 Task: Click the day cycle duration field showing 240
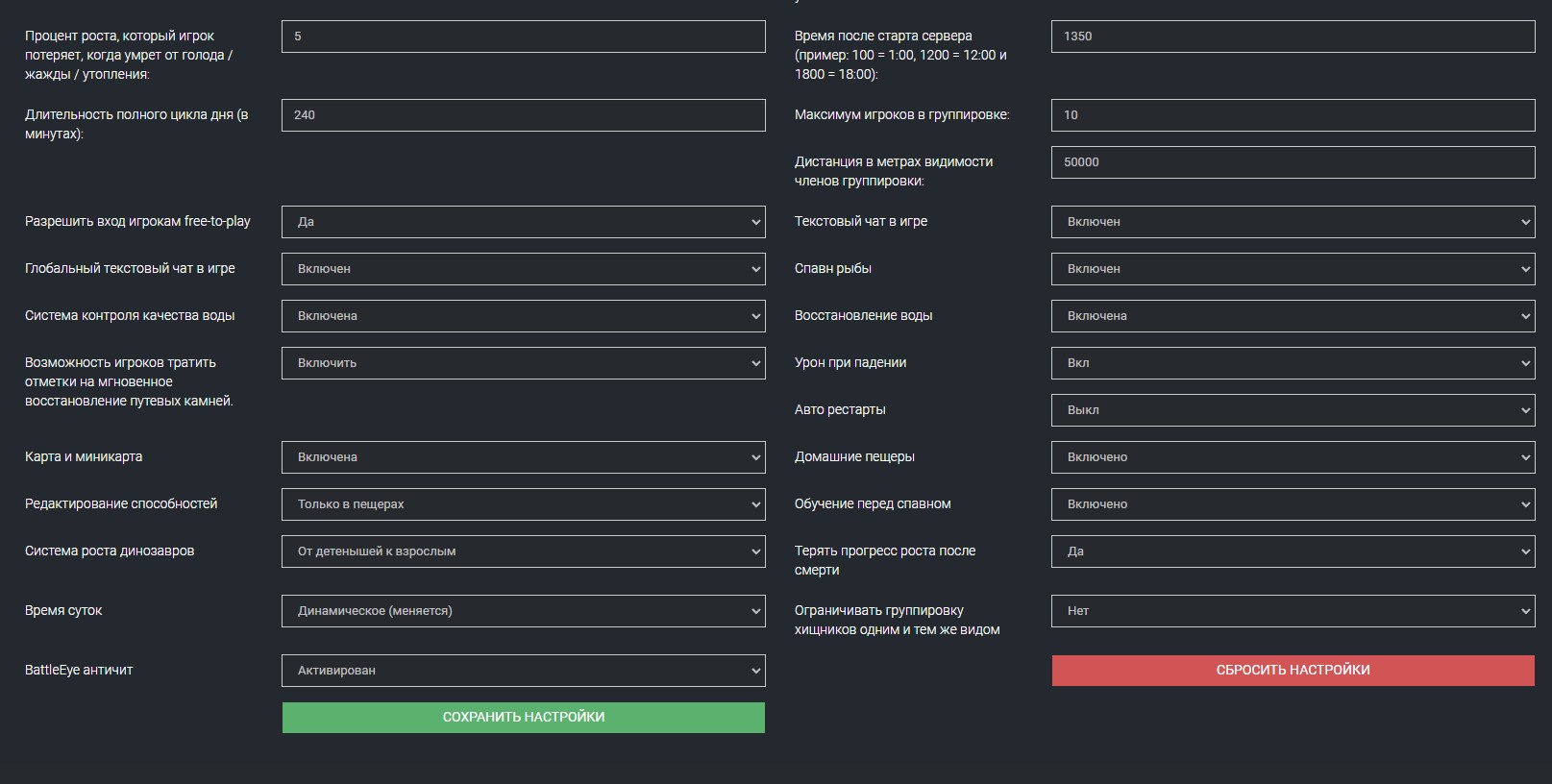pyautogui.click(x=523, y=115)
